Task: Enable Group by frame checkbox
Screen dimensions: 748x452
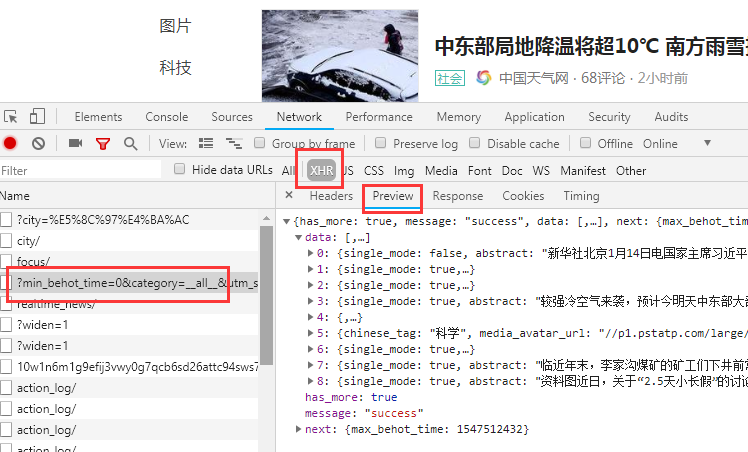Action: coord(260,143)
